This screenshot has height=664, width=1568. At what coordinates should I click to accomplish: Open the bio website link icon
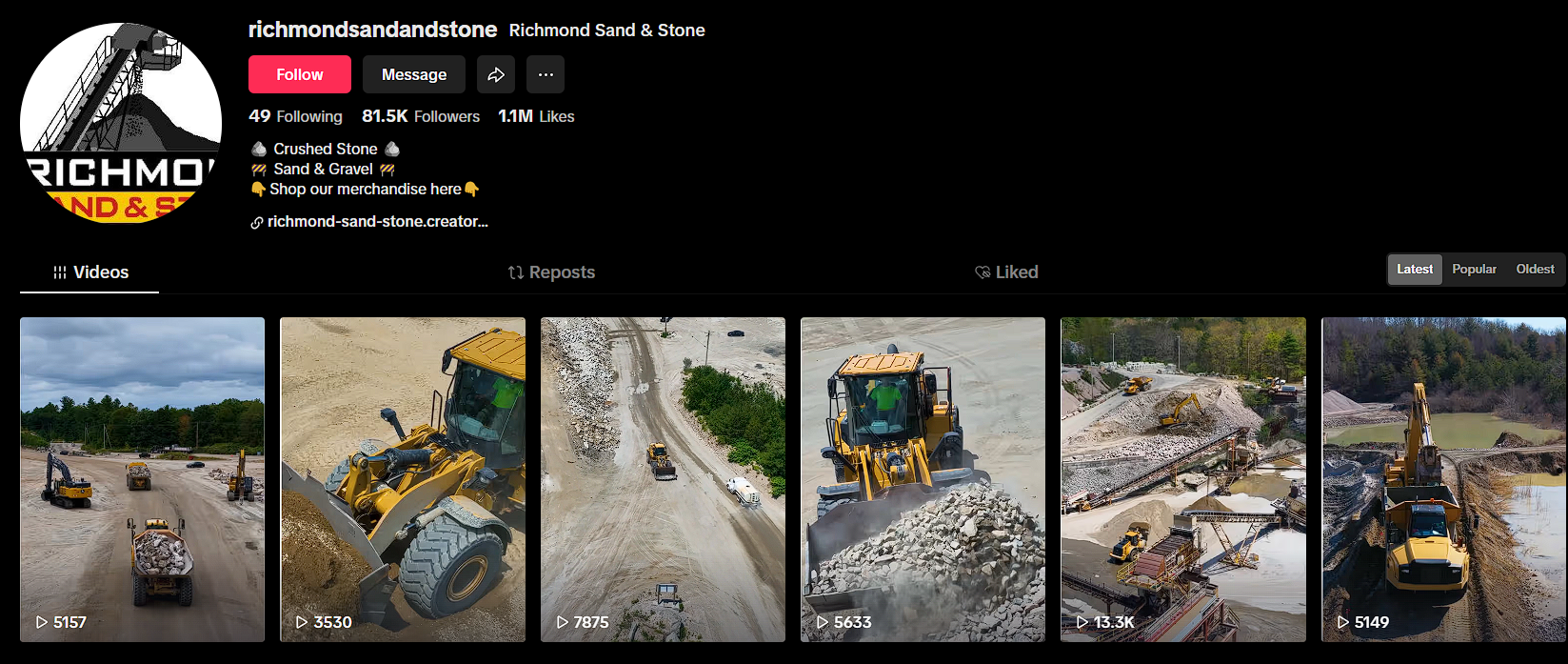coord(256,221)
